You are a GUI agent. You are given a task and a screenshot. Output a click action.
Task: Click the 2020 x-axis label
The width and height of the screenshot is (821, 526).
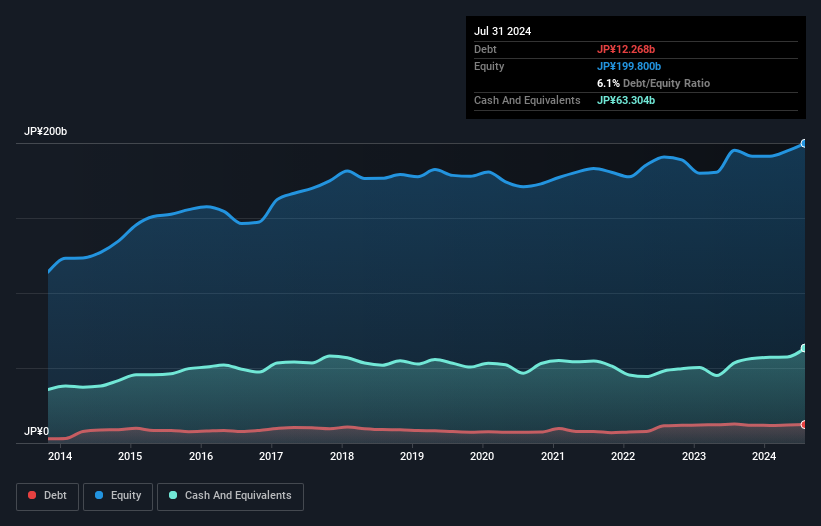tap(482, 456)
